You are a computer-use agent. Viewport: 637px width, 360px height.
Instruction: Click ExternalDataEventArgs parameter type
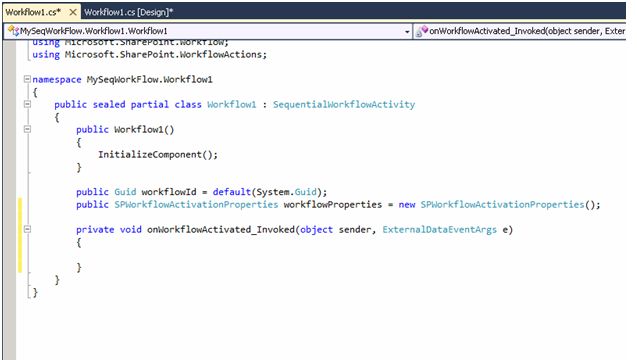coord(440,230)
